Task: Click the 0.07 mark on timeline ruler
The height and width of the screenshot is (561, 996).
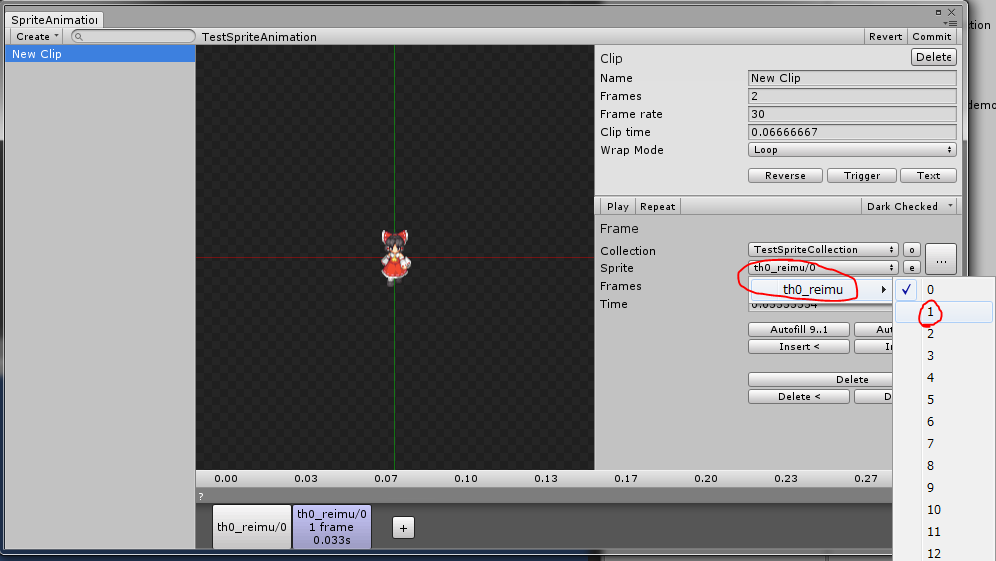Action: pyautogui.click(x=386, y=478)
